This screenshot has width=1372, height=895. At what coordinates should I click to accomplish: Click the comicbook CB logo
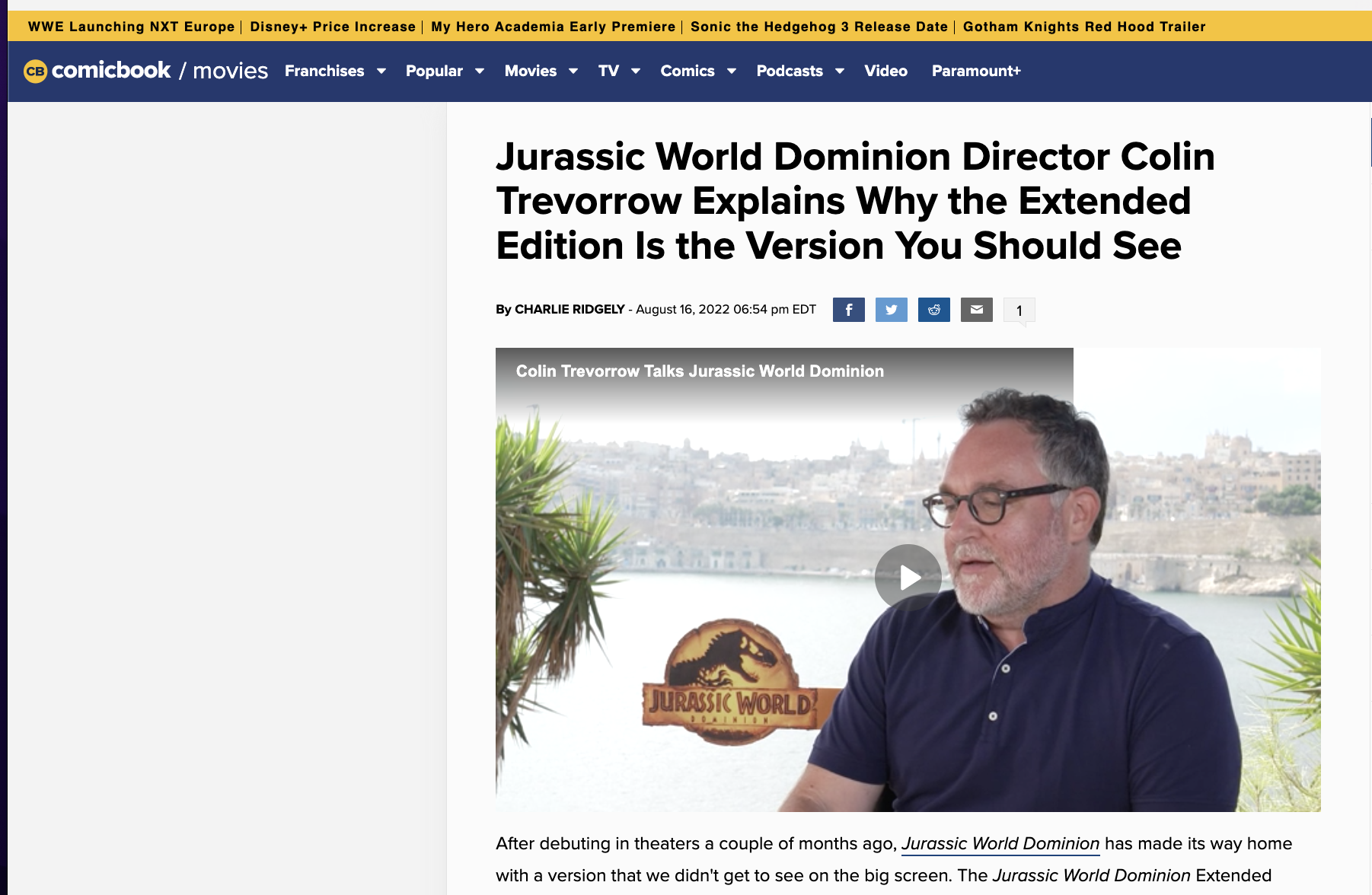point(35,71)
